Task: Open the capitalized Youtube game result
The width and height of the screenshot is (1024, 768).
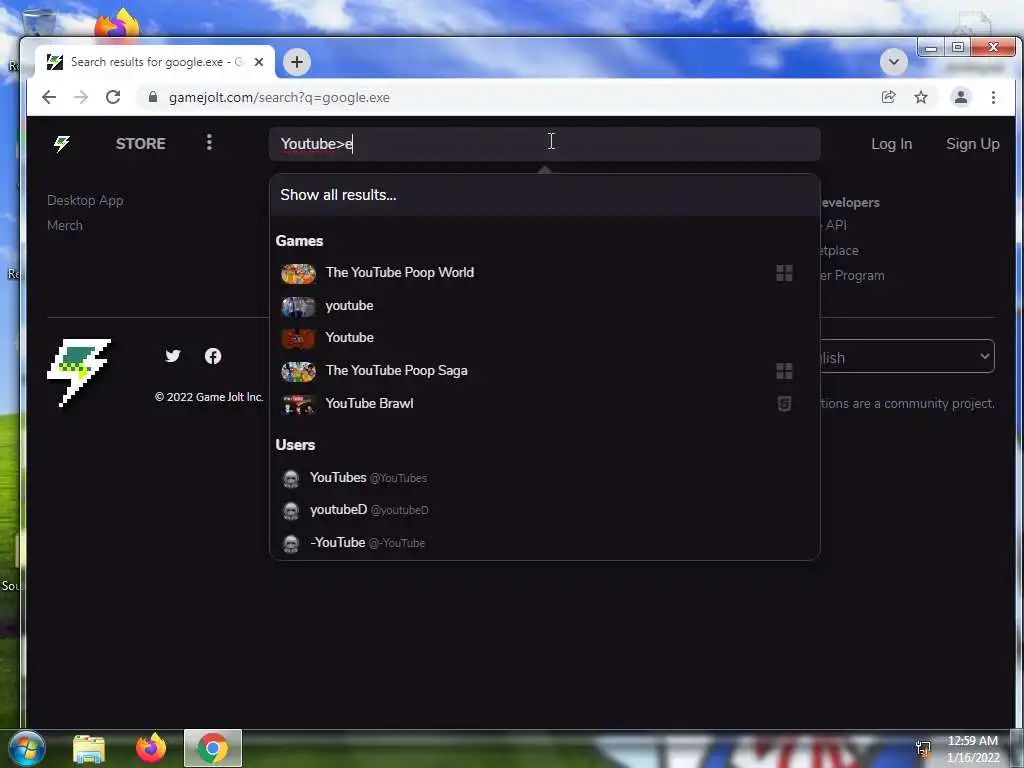Action: (x=545, y=338)
